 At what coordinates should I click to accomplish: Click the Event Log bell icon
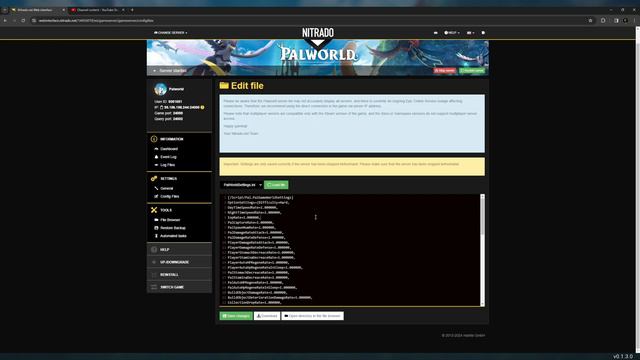pos(156,157)
